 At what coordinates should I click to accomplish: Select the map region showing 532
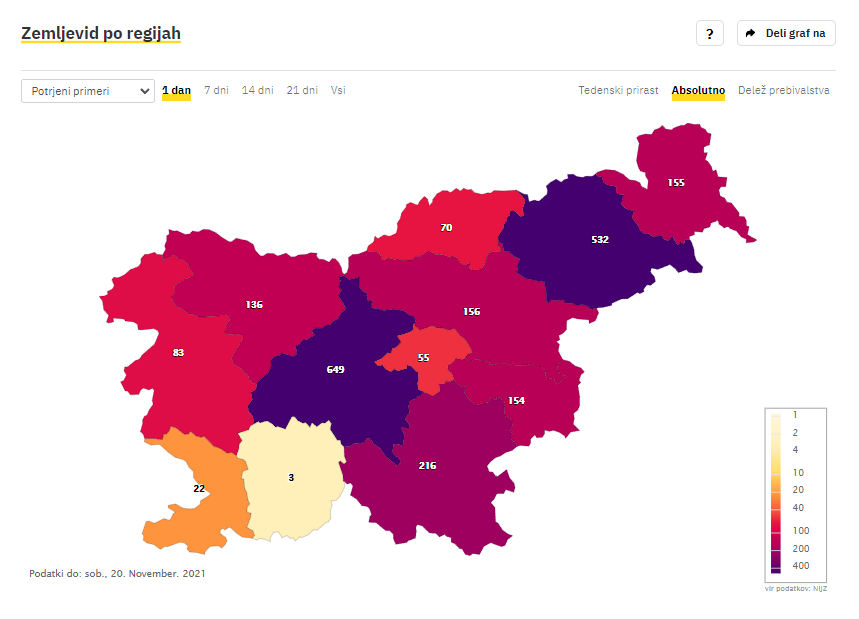600,241
